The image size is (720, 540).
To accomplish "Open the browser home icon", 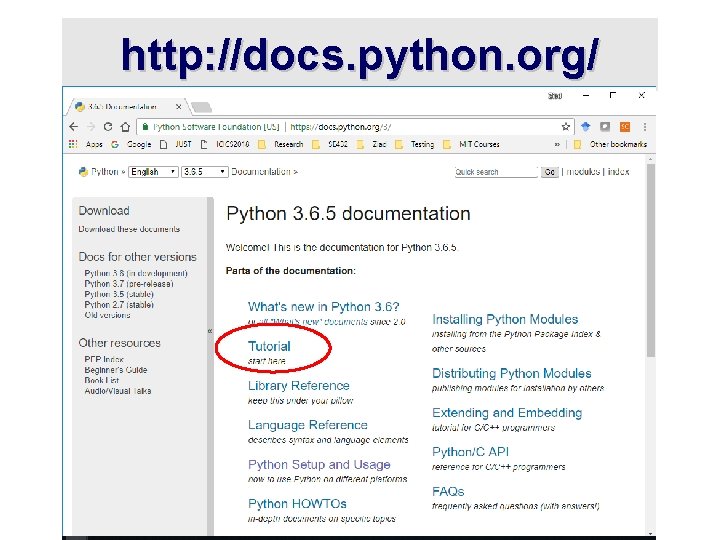I will (125, 127).
